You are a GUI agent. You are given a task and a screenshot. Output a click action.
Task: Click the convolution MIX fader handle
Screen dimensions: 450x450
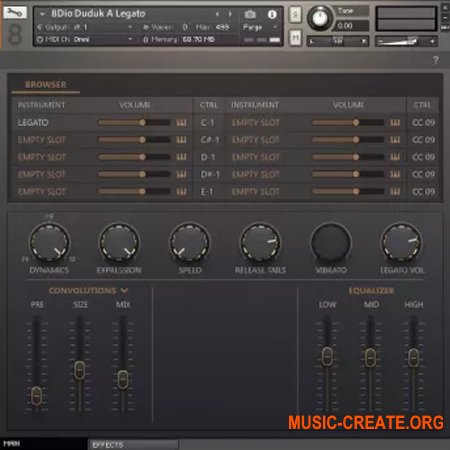pyautogui.click(x=123, y=379)
